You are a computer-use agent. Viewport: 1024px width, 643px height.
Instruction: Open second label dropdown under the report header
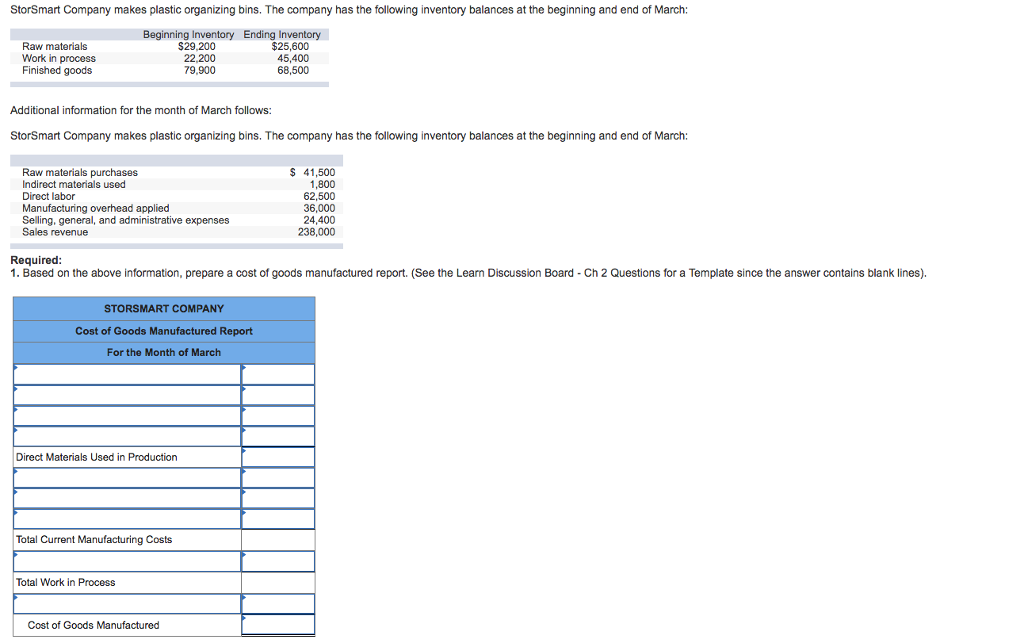point(127,396)
